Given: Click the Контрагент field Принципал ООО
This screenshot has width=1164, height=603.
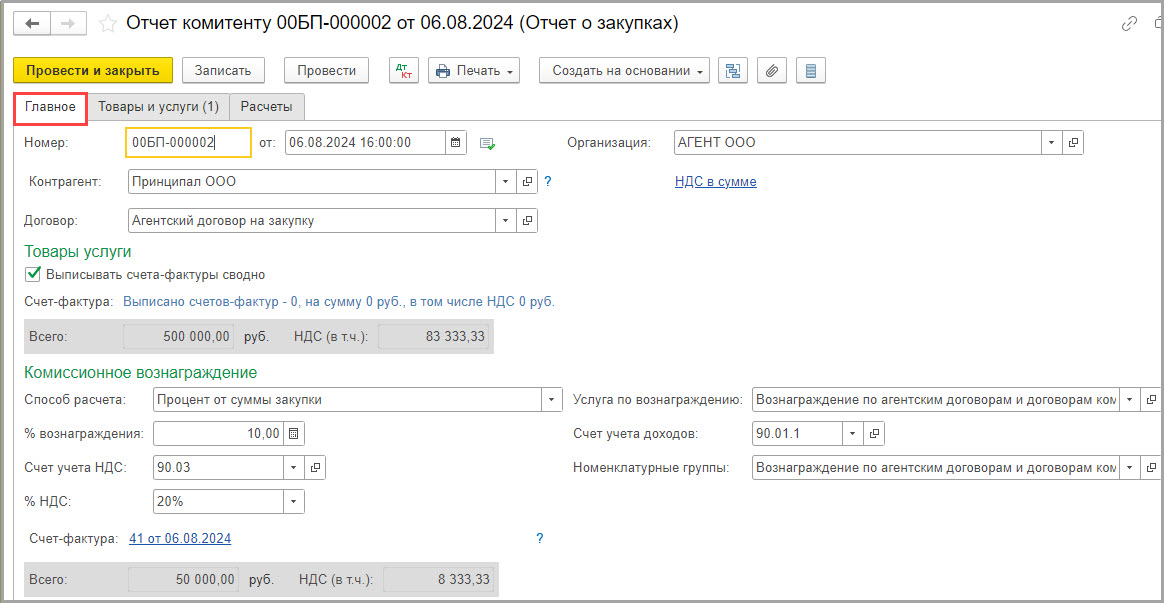Looking at the screenshot, I should tap(312, 181).
